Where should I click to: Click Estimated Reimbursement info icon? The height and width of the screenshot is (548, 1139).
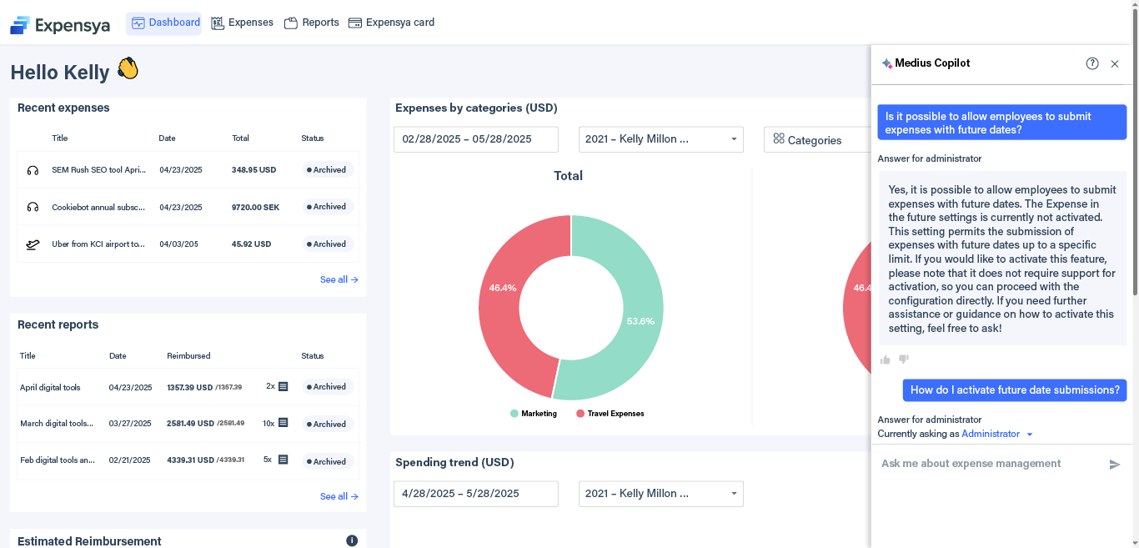coord(352,541)
